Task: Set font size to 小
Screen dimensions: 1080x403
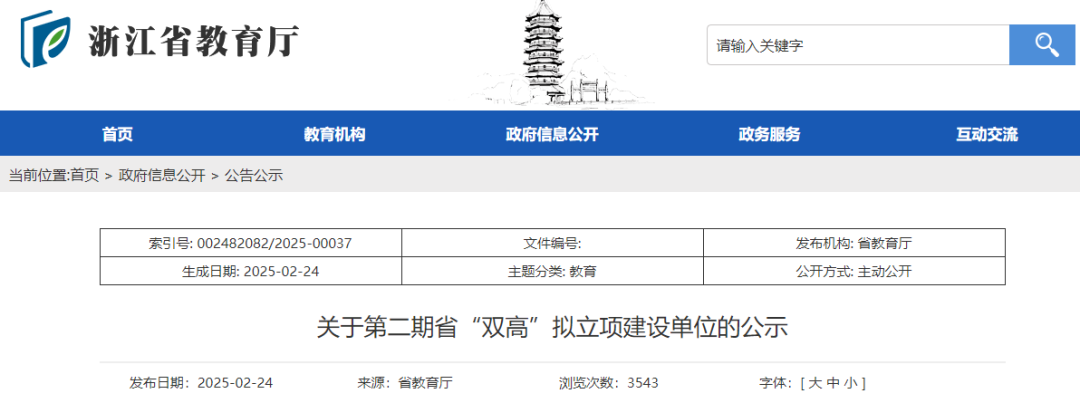Action: pos(851,383)
